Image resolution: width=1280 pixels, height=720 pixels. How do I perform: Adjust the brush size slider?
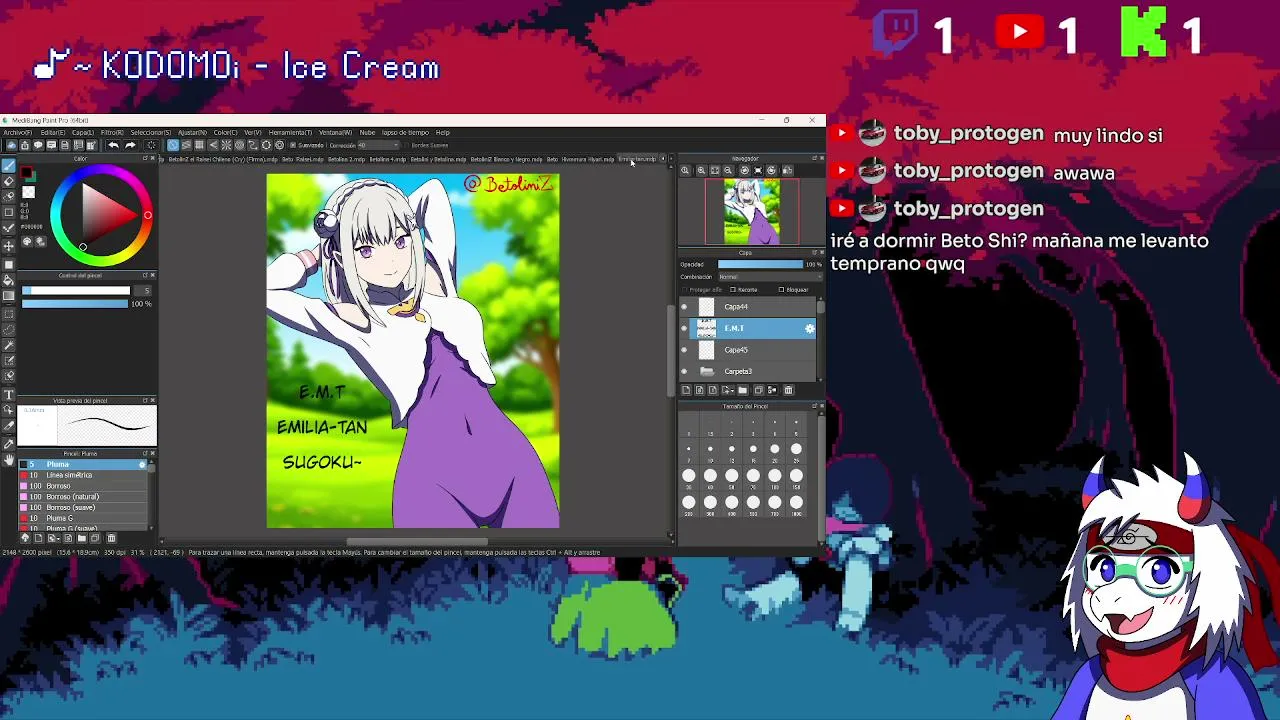76,291
